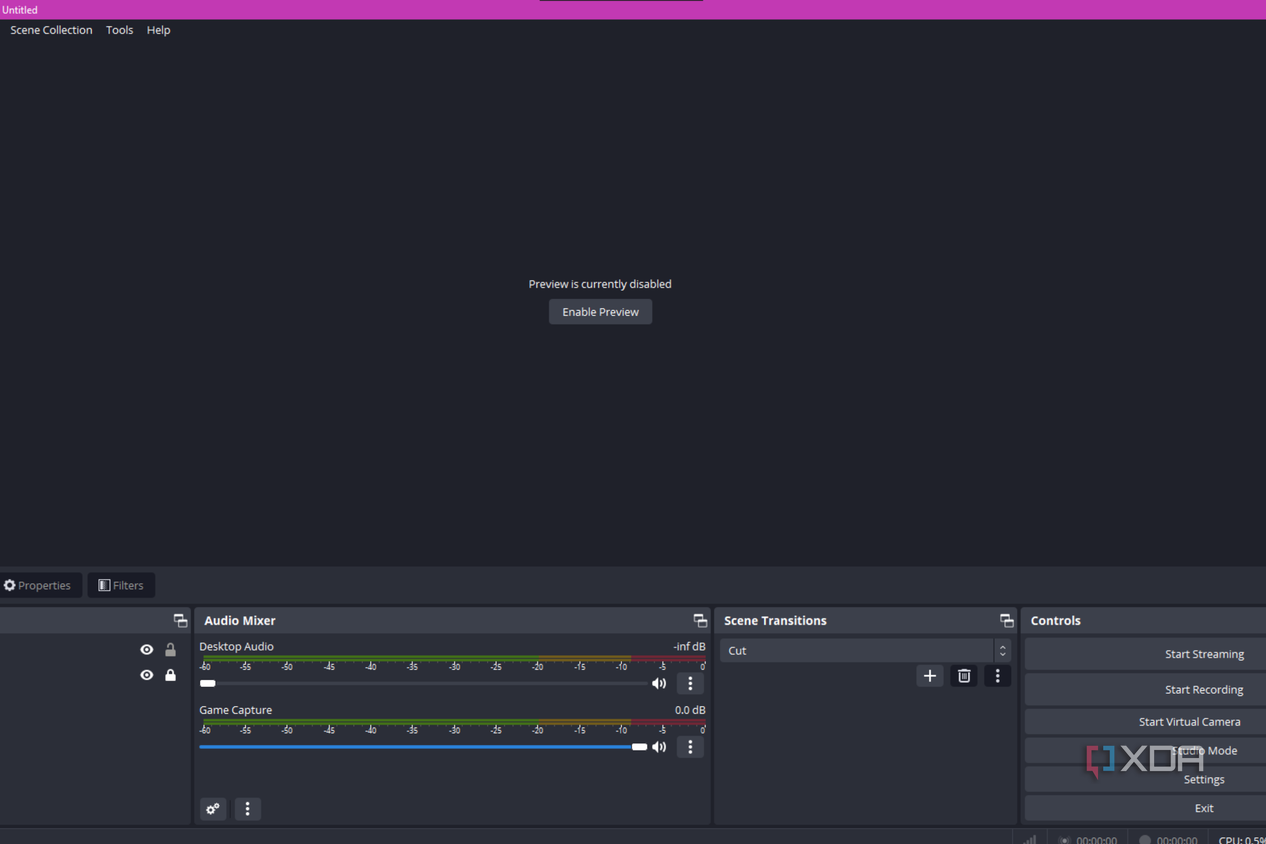Float the Scene Transitions dock
Image resolution: width=1266 pixels, height=844 pixels.
1006,620
